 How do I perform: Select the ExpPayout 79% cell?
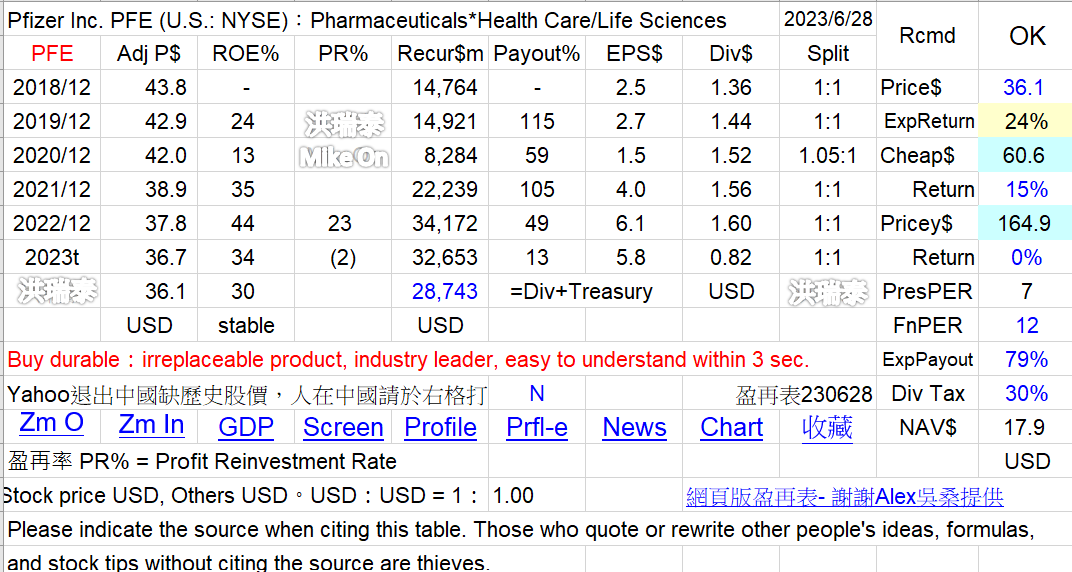(1026, 359)
